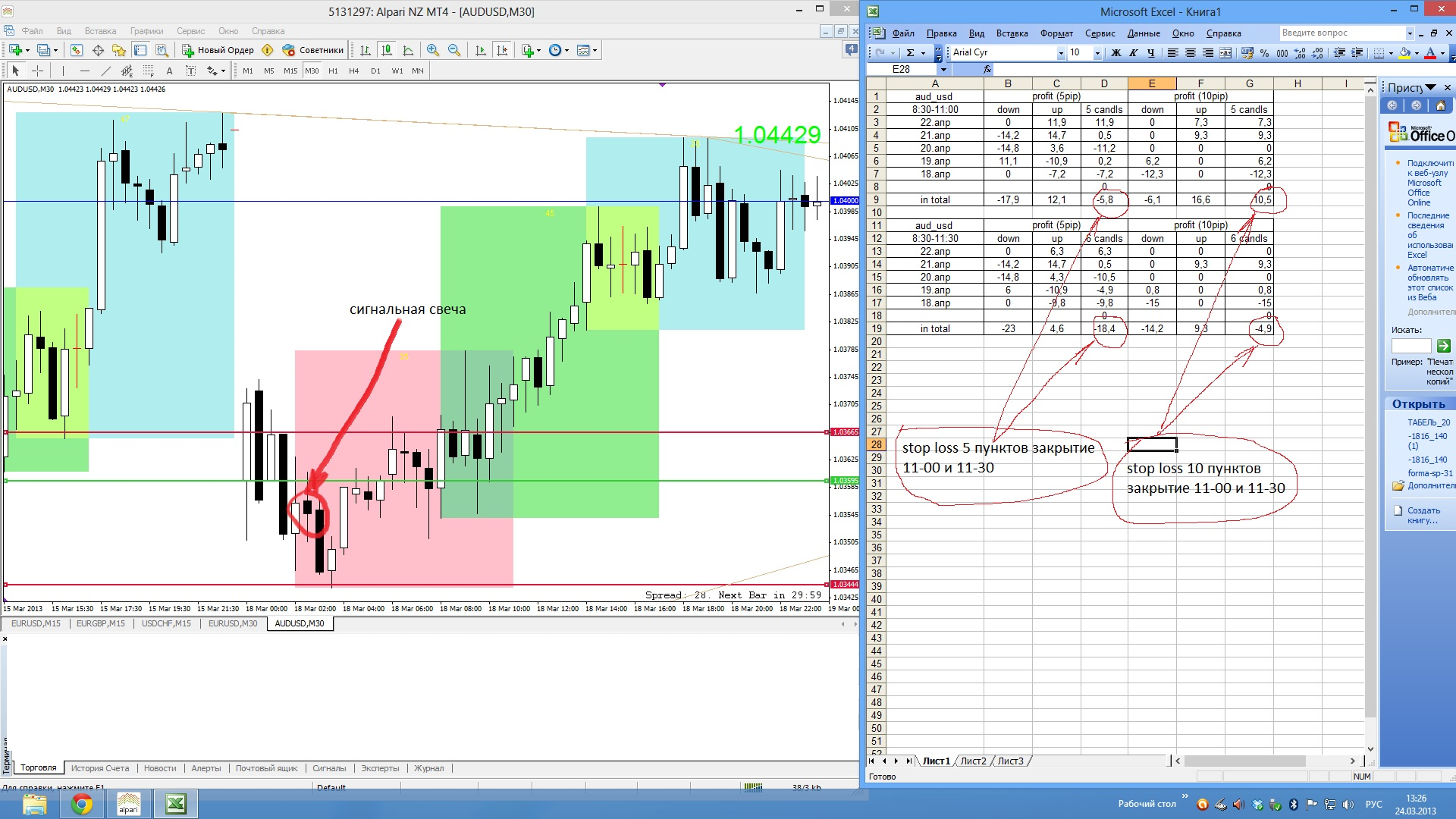
Task: Switch to Лист2 sheet tab
Action: point(973,761)
